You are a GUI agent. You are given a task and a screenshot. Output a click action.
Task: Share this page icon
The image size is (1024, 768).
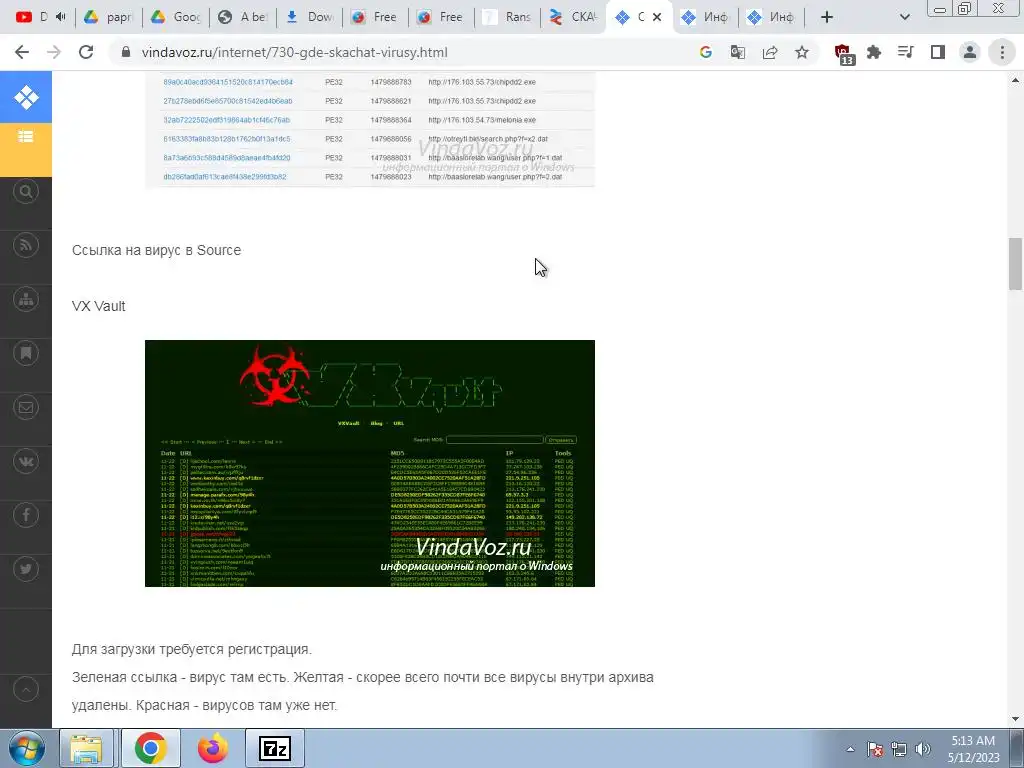point(770,52)
